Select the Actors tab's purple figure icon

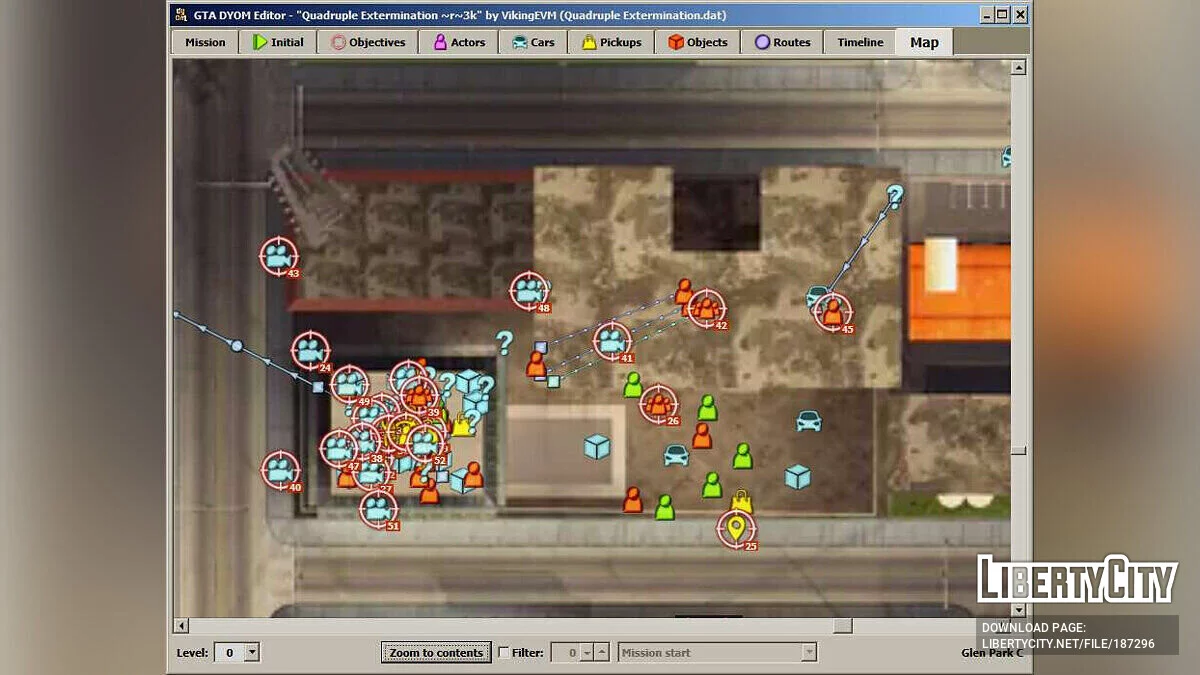[x=440, y=42]
